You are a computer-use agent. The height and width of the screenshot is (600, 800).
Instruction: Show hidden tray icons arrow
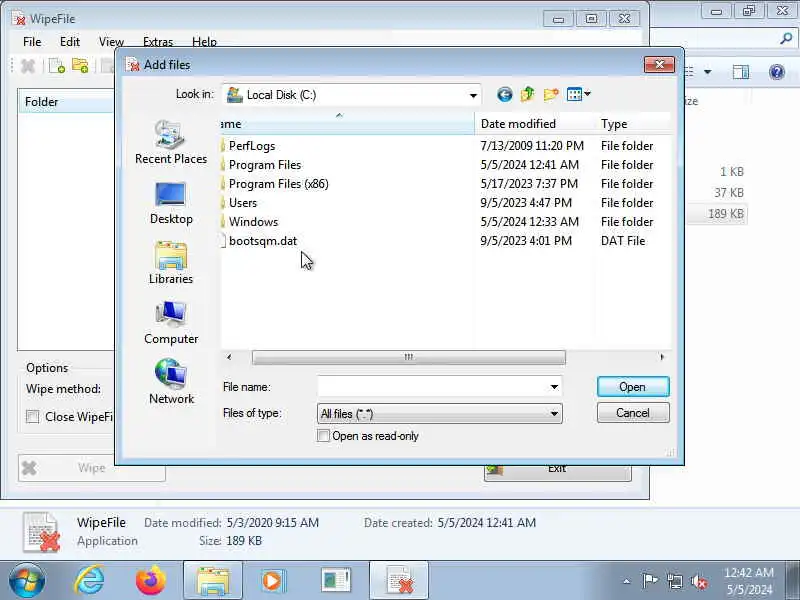pyautogui.click(x=626, y=581)
